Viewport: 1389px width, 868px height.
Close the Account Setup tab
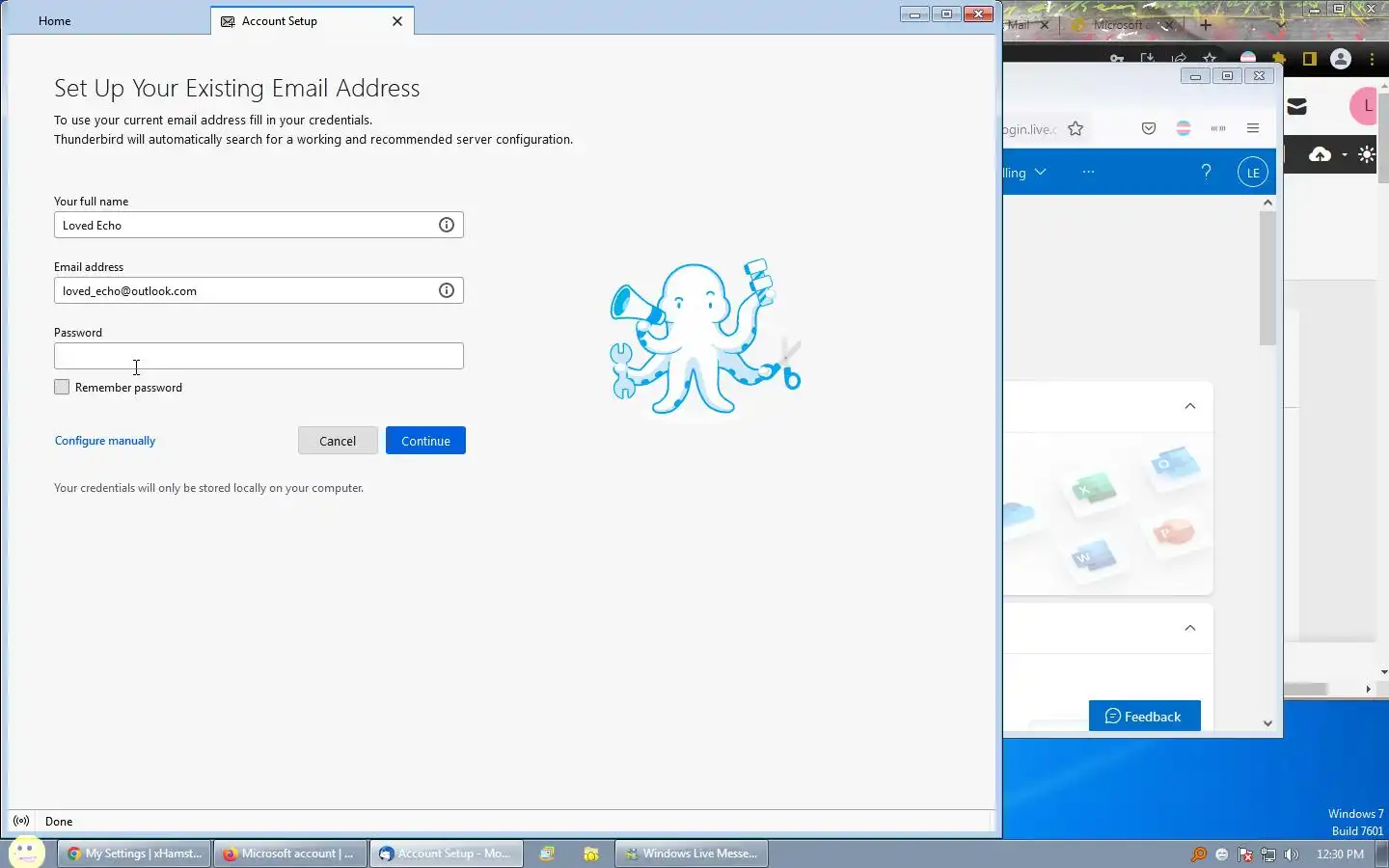click(x=397, y=21)
